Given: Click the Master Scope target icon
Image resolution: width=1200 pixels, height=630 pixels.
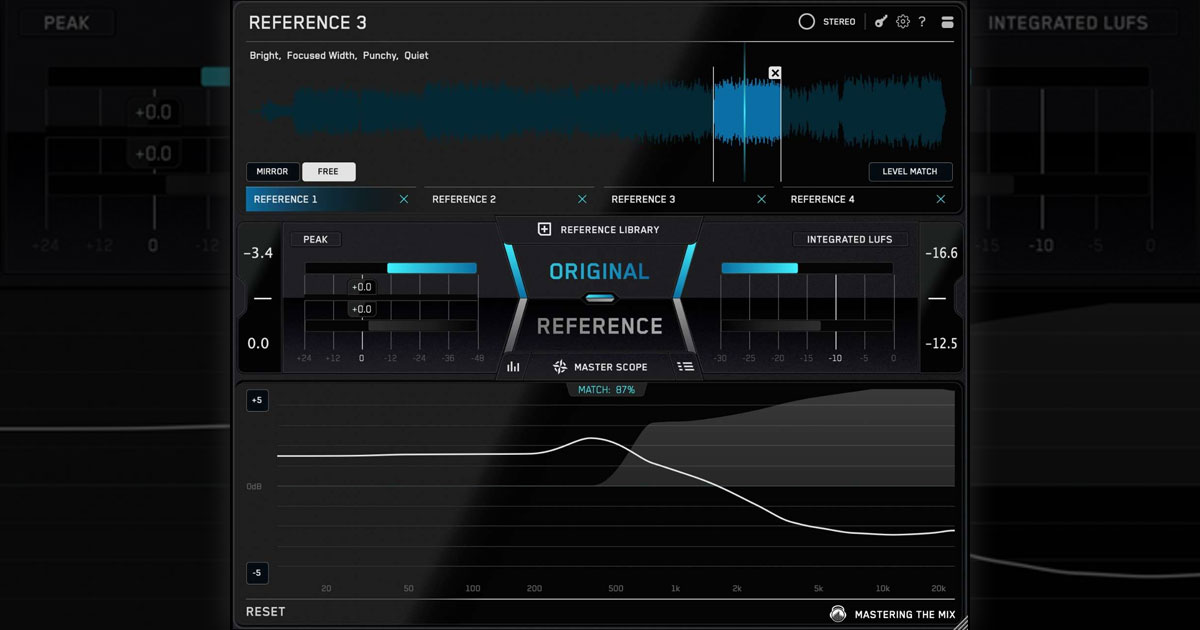Looking at the screenshot, I should (x=560, y=367).
